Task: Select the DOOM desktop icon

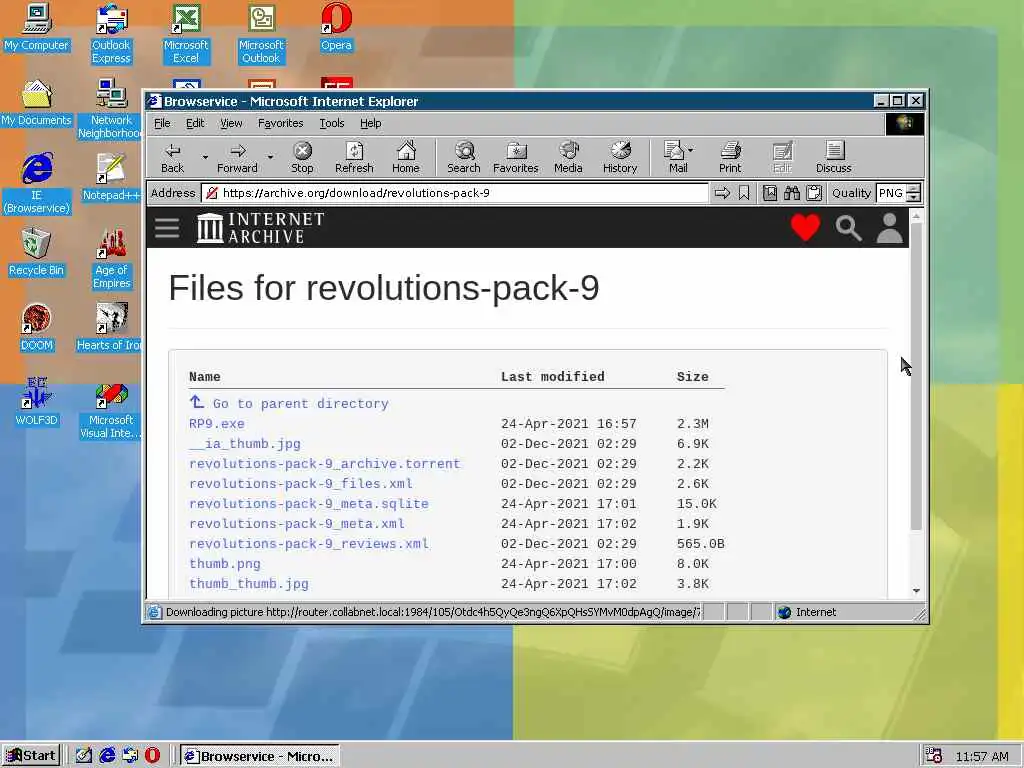Action: click(37, 327)
